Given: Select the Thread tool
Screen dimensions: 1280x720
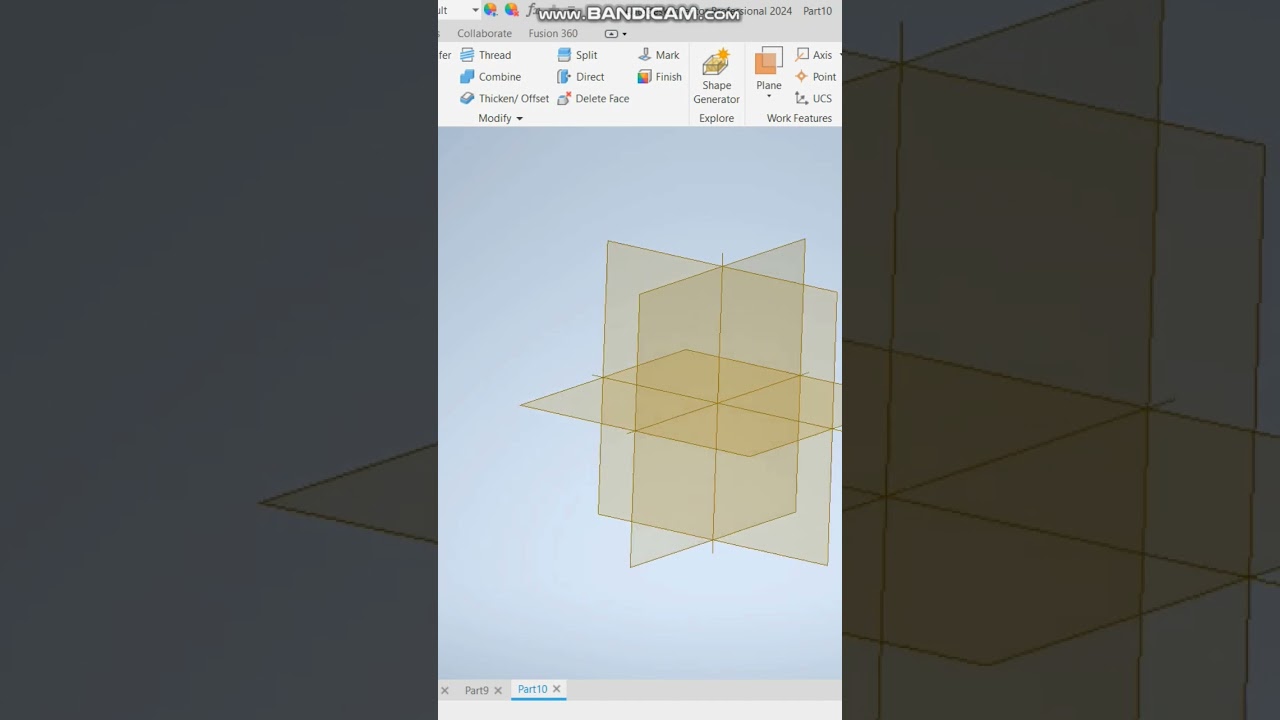Looking at the screenshot, I should (486, 55).
